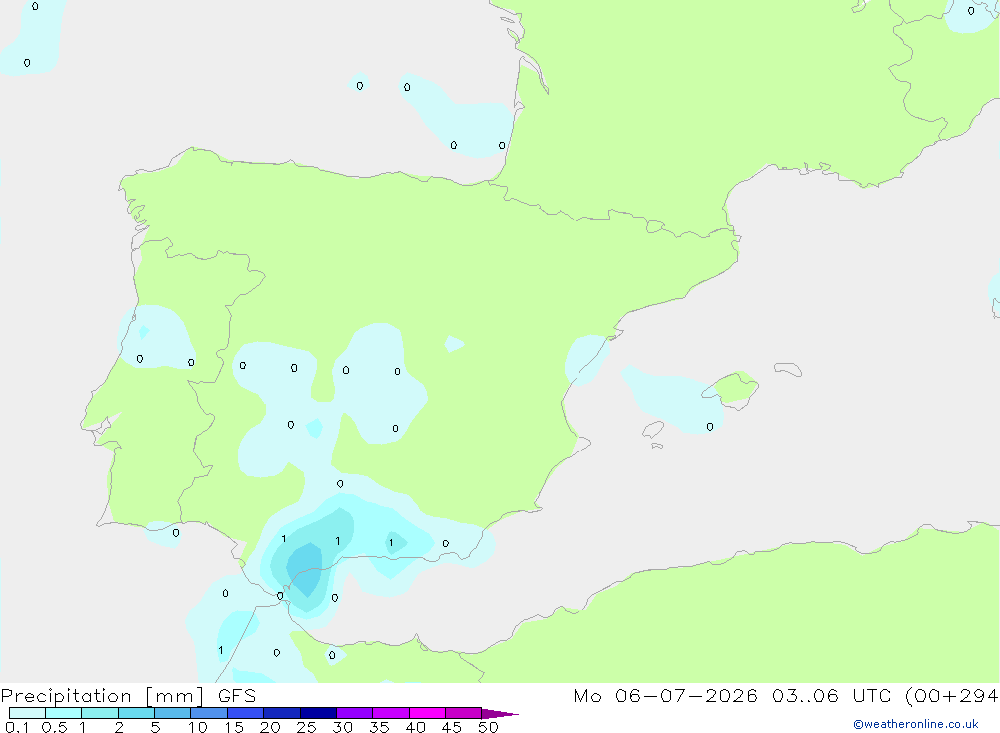The image size is (1000, 733).
Task: Click the legend scale label "0.1"
Action: click(17, 727)
